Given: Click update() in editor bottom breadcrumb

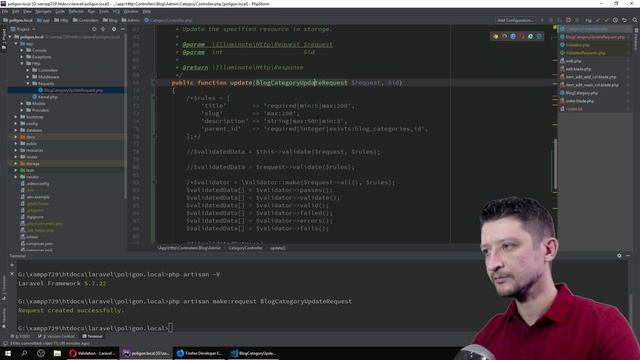Looking at the screenshot, I should point(278,248).
